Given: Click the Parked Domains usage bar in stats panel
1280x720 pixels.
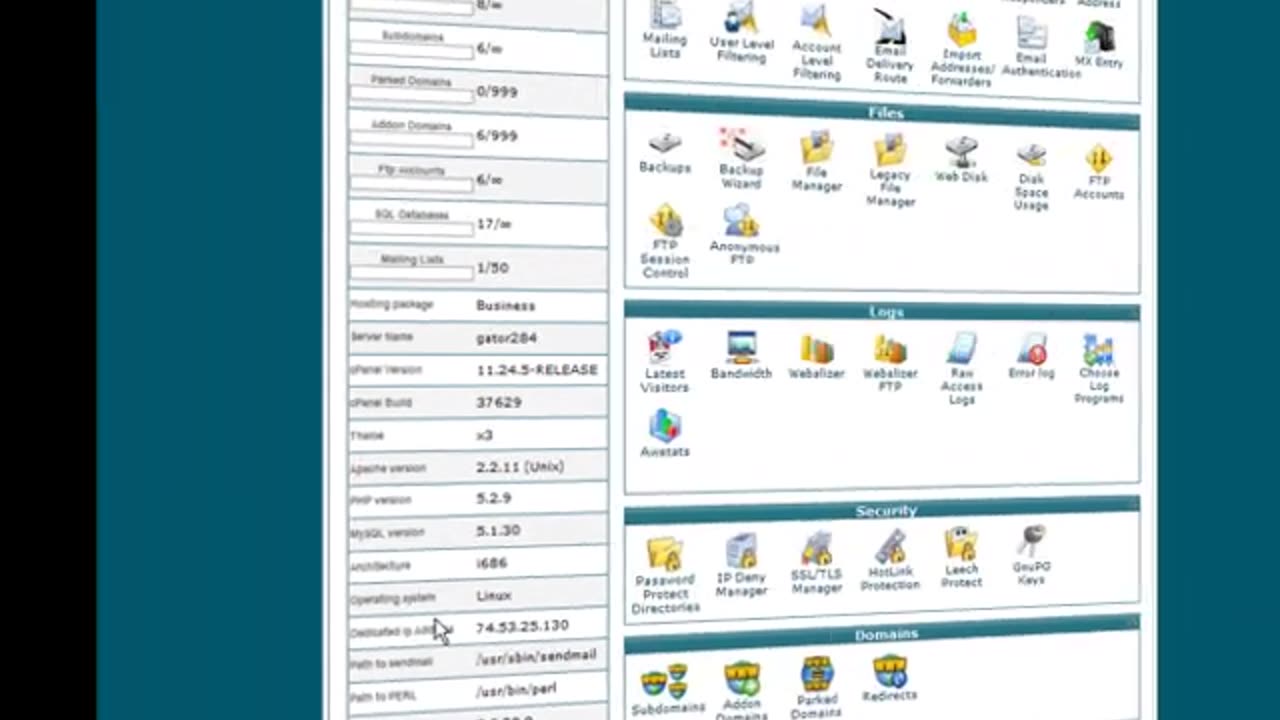Looking at the screenshot, I should 411,97.
